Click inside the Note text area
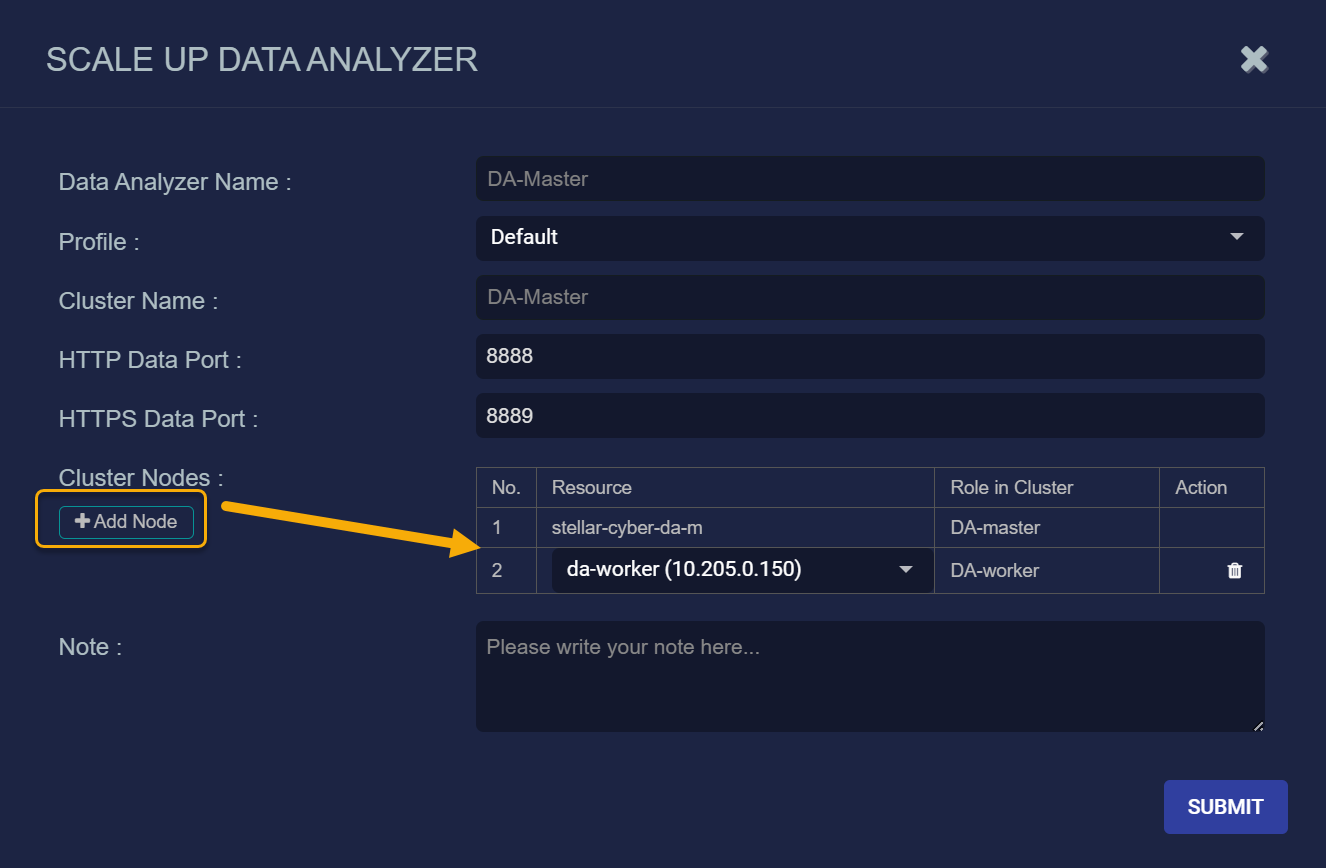1326x868 pixels. point(869,676)
